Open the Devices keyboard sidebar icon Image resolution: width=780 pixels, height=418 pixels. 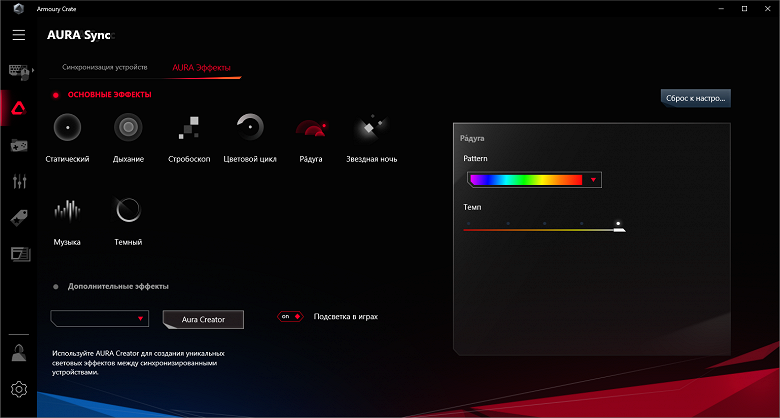19,71
